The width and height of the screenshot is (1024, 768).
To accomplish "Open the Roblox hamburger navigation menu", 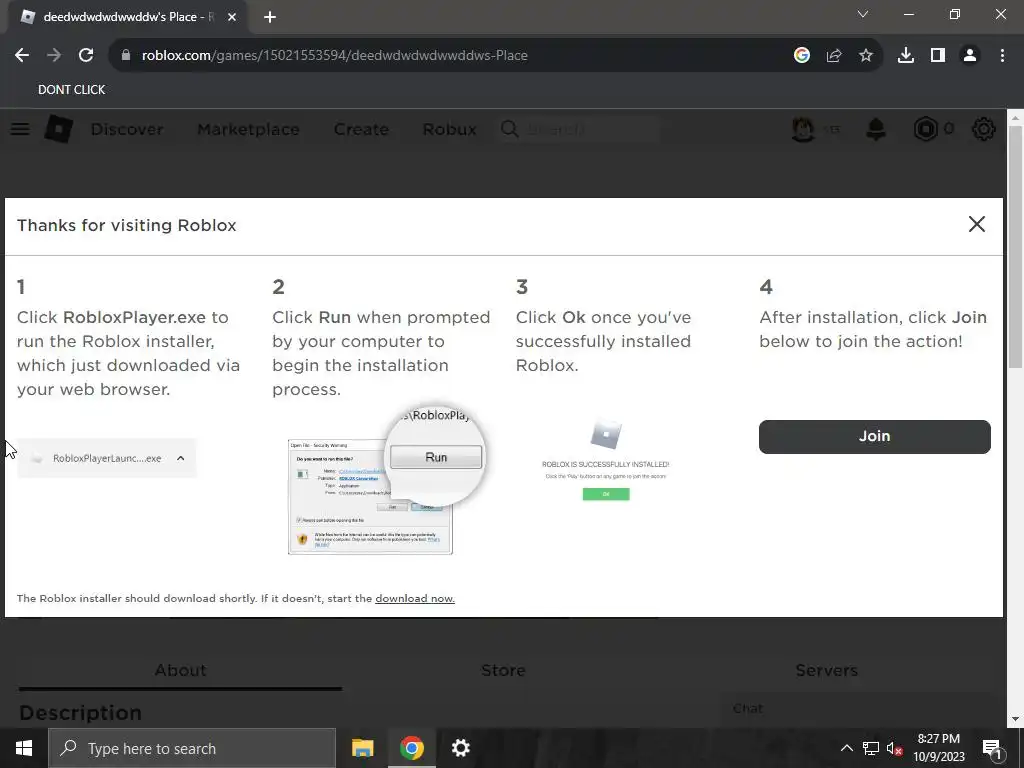I will [x=20, y=129].
